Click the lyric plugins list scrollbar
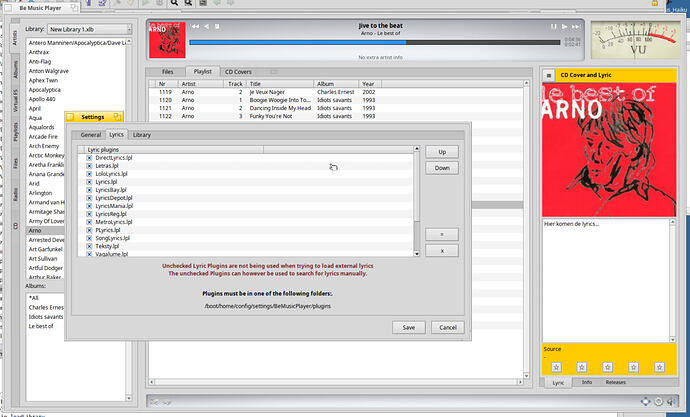 coord(417,201)
